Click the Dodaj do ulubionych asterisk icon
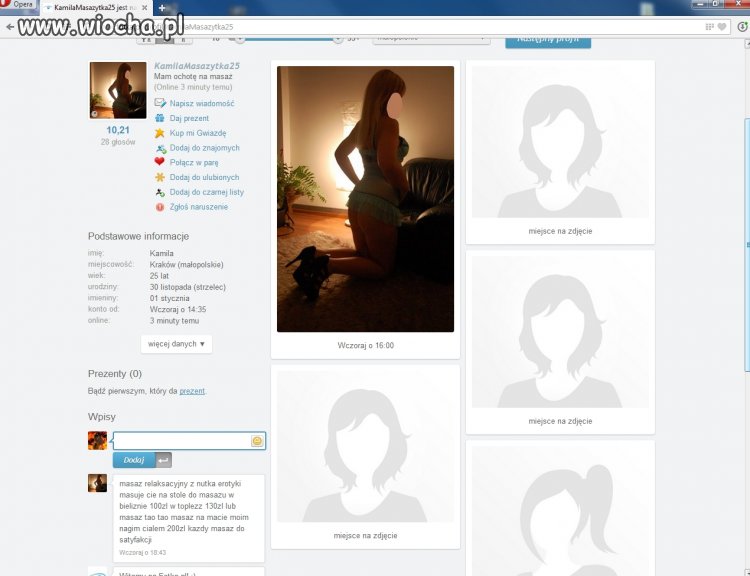The image size is (750, 576). tap(160, 177)
